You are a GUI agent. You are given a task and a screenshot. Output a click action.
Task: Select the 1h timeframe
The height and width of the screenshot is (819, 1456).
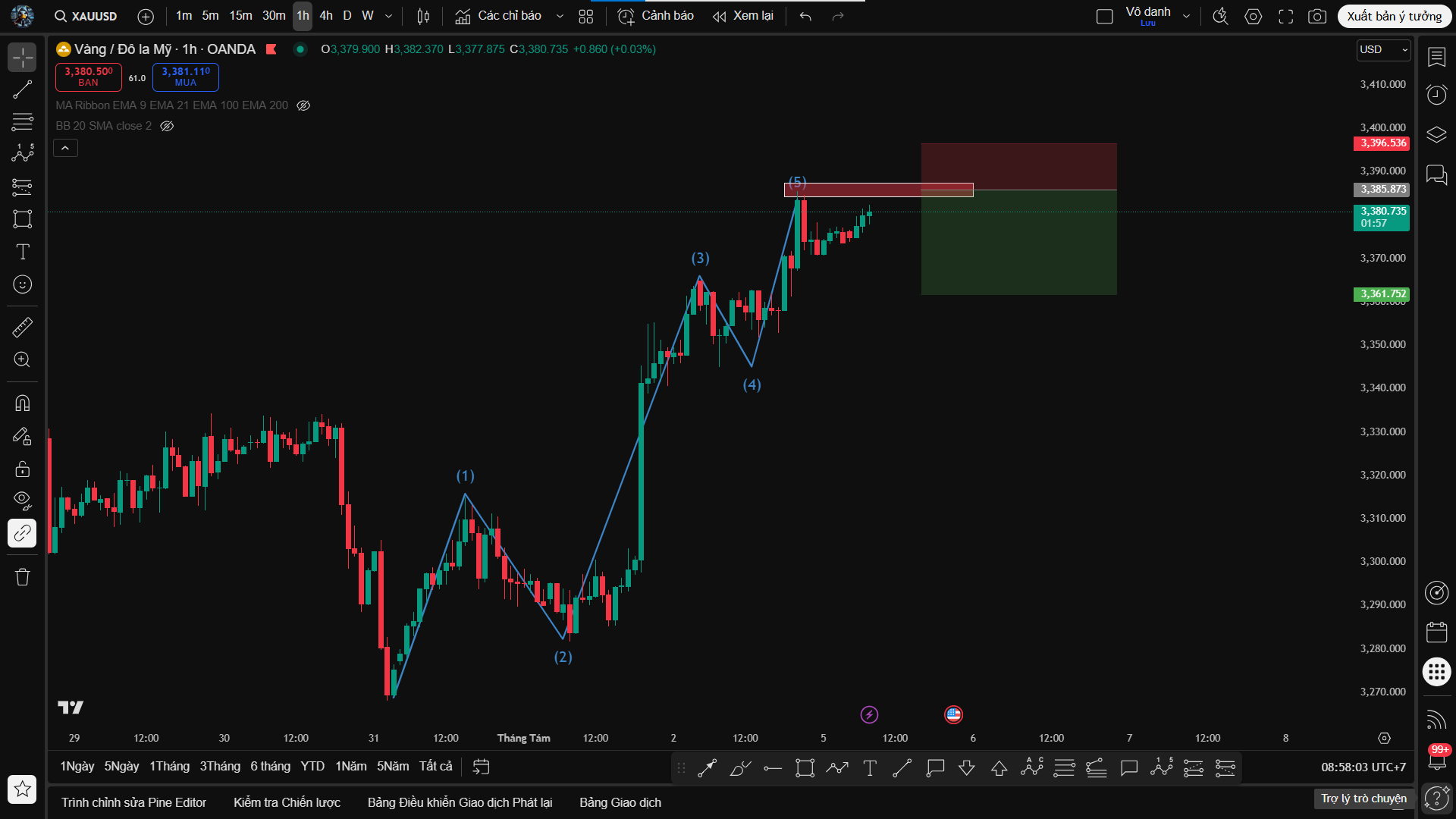303,16
